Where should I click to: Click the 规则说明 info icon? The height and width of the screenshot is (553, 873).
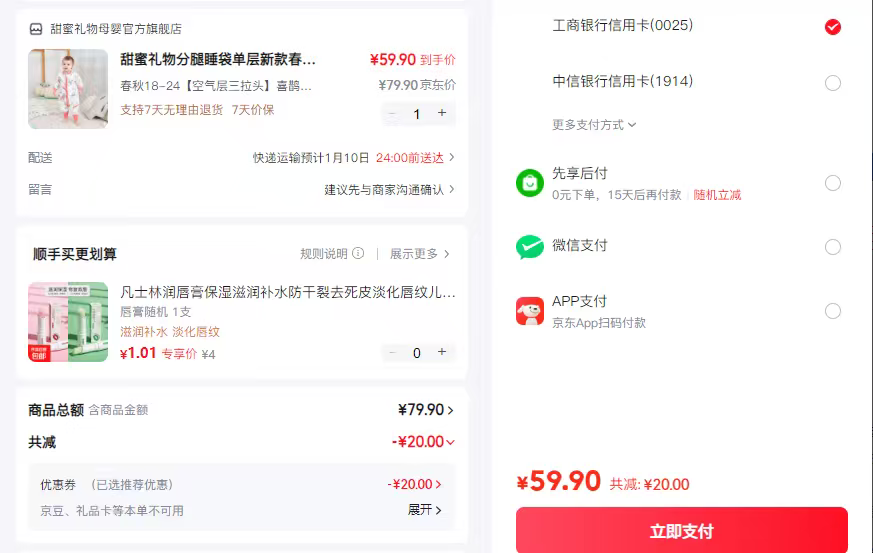(358, 254)
